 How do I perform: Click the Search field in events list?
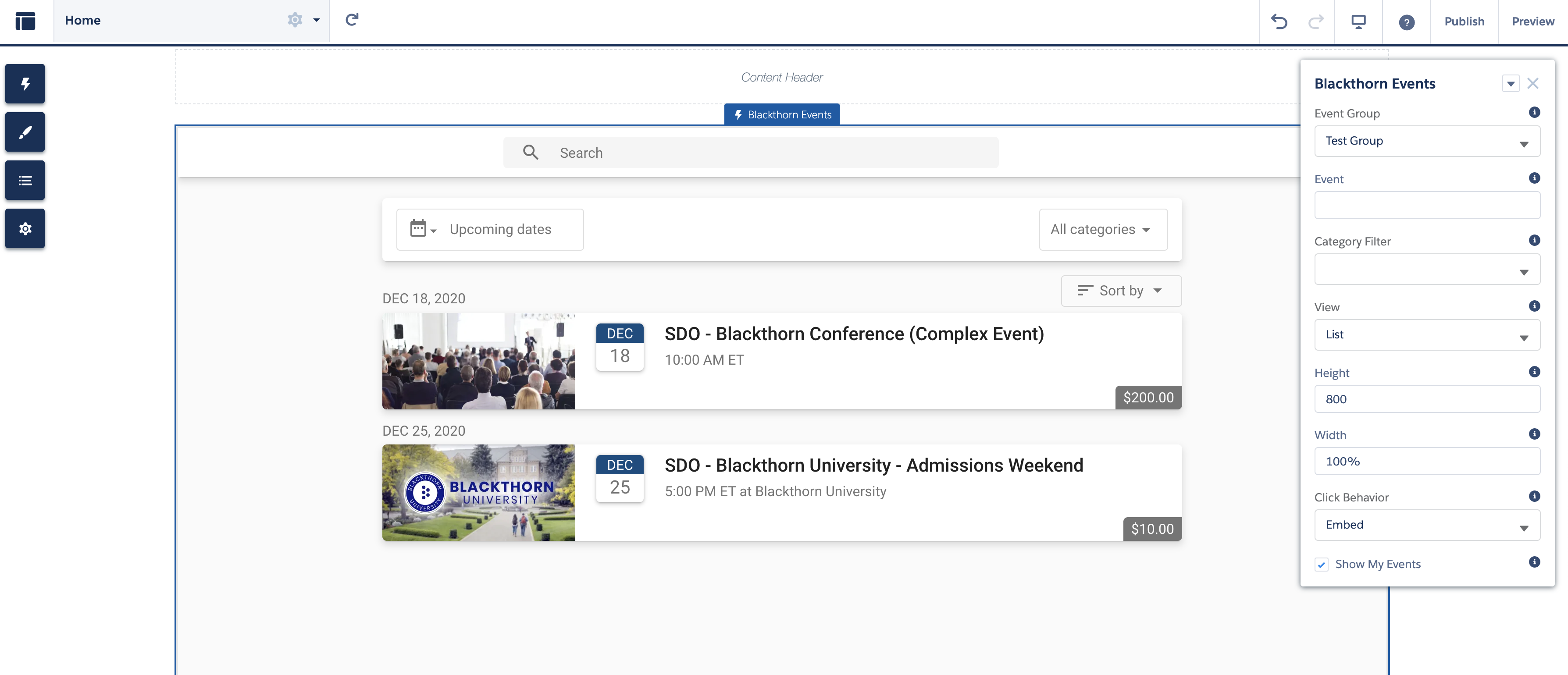click(751, 153)
